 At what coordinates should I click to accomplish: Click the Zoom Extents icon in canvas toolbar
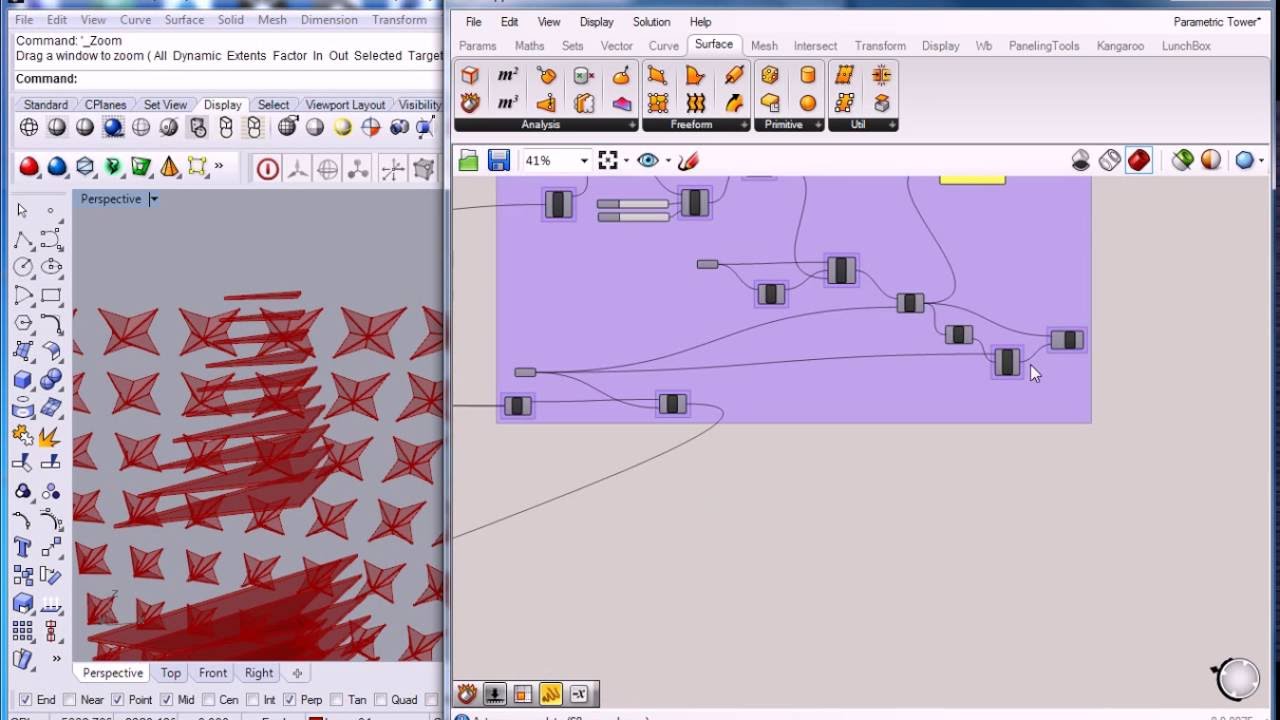coord(607,160)
